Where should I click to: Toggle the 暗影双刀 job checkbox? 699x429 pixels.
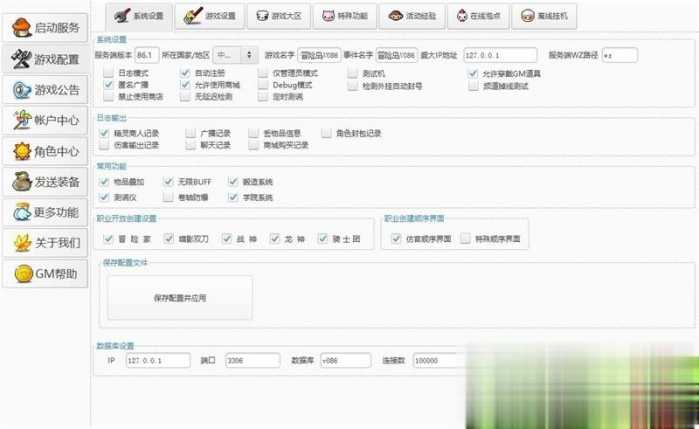coord(169,239)
